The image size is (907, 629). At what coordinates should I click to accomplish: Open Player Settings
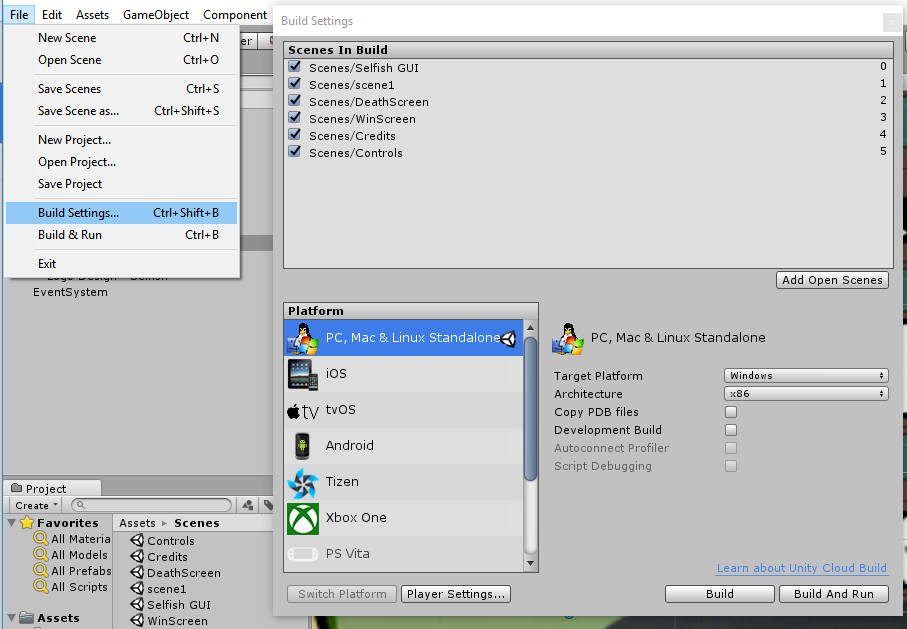[455, 593]
